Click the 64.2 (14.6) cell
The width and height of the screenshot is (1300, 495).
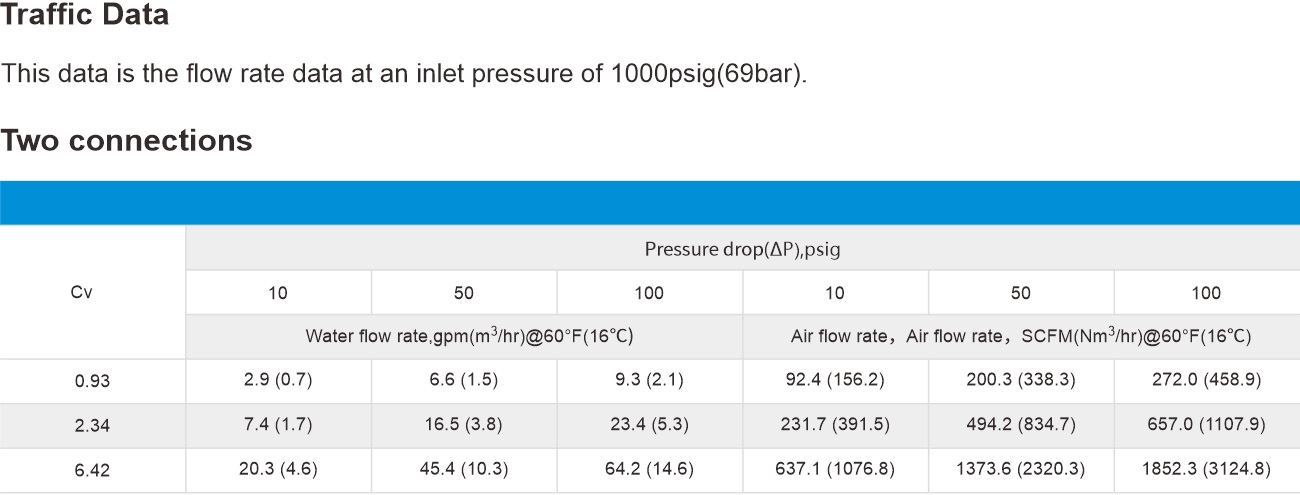(650, 469)
